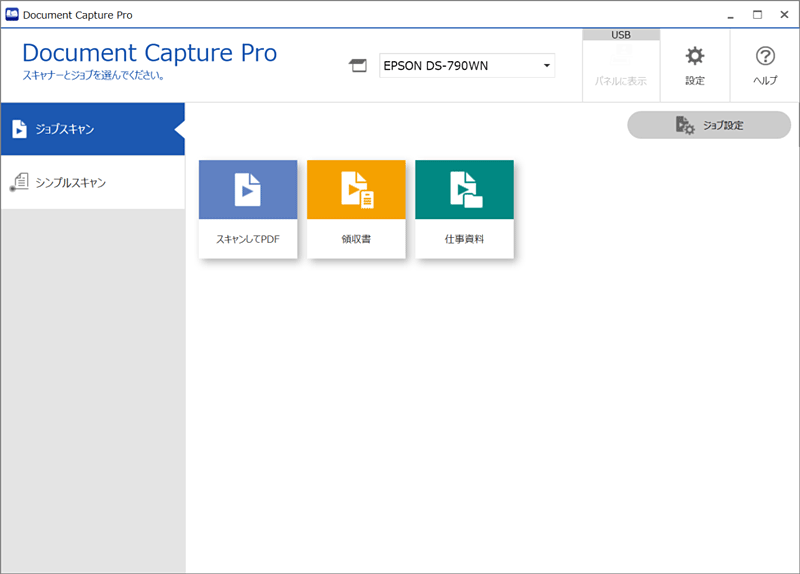Run the blue スキャンしてPDF job icon

[x=247, y=189]
